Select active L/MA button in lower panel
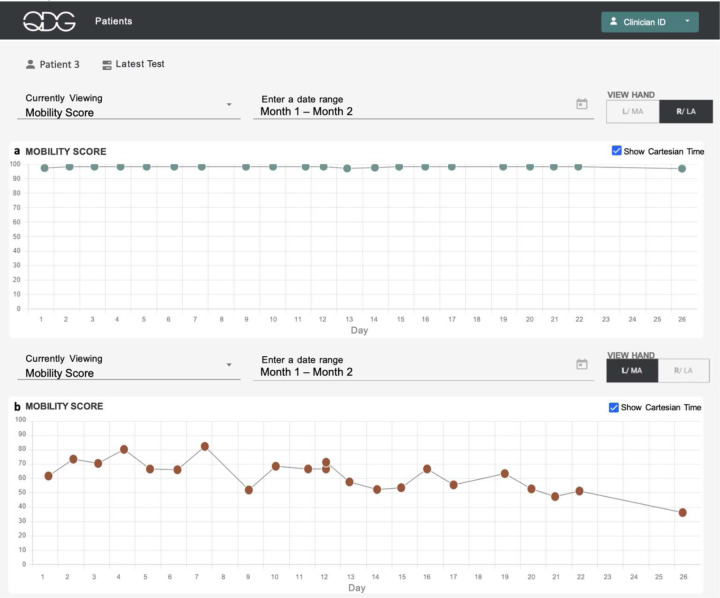Viewport: 720px width, 598px height. [x=632, y=371]
